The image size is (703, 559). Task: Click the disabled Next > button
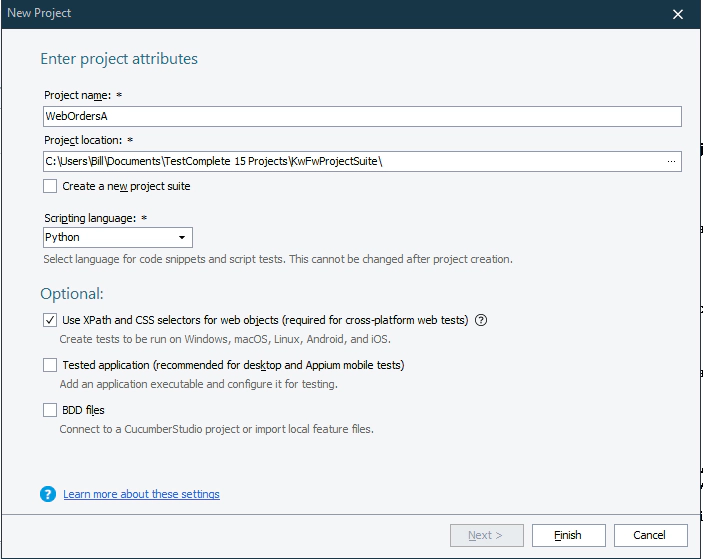pos(485,535)
